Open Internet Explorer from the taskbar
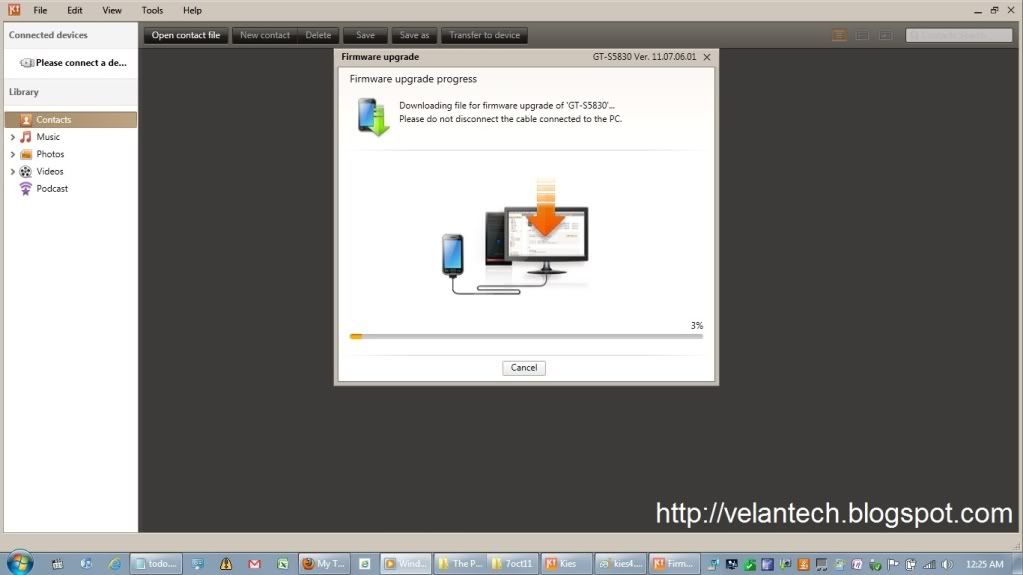 [115, 564]
